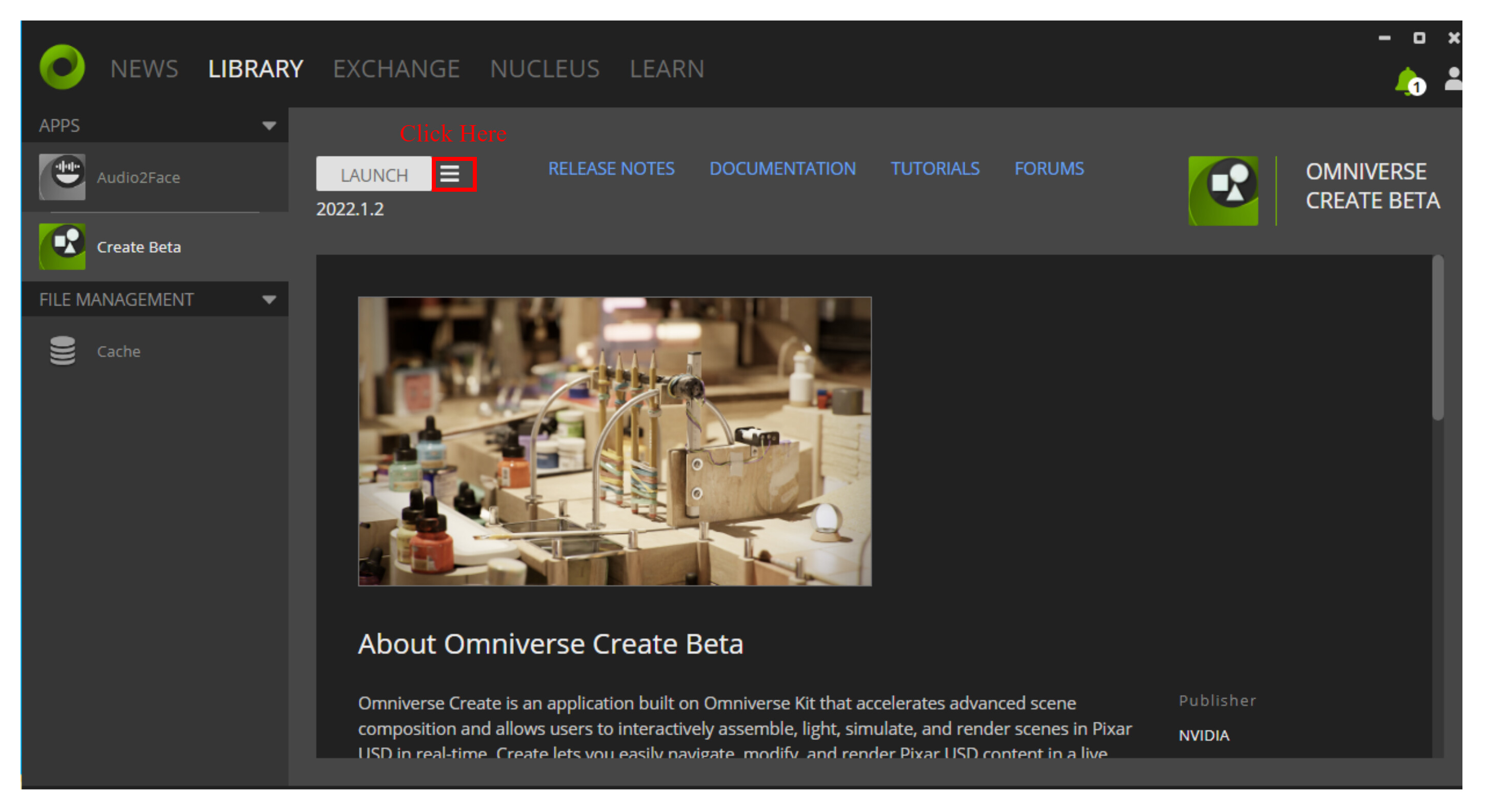Click the Omniverse green logo icon
Viewport: 1485px width, 812px height.
(62, 68)
